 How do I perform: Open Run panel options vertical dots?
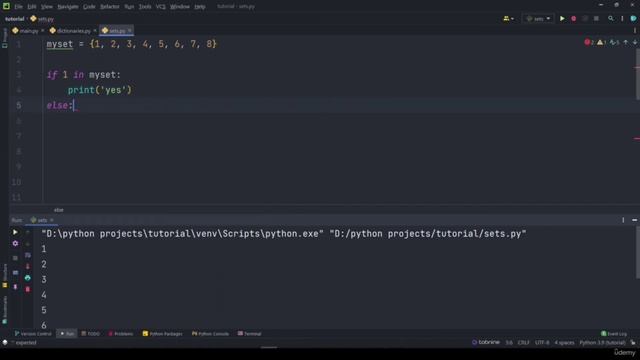(623, 220)
